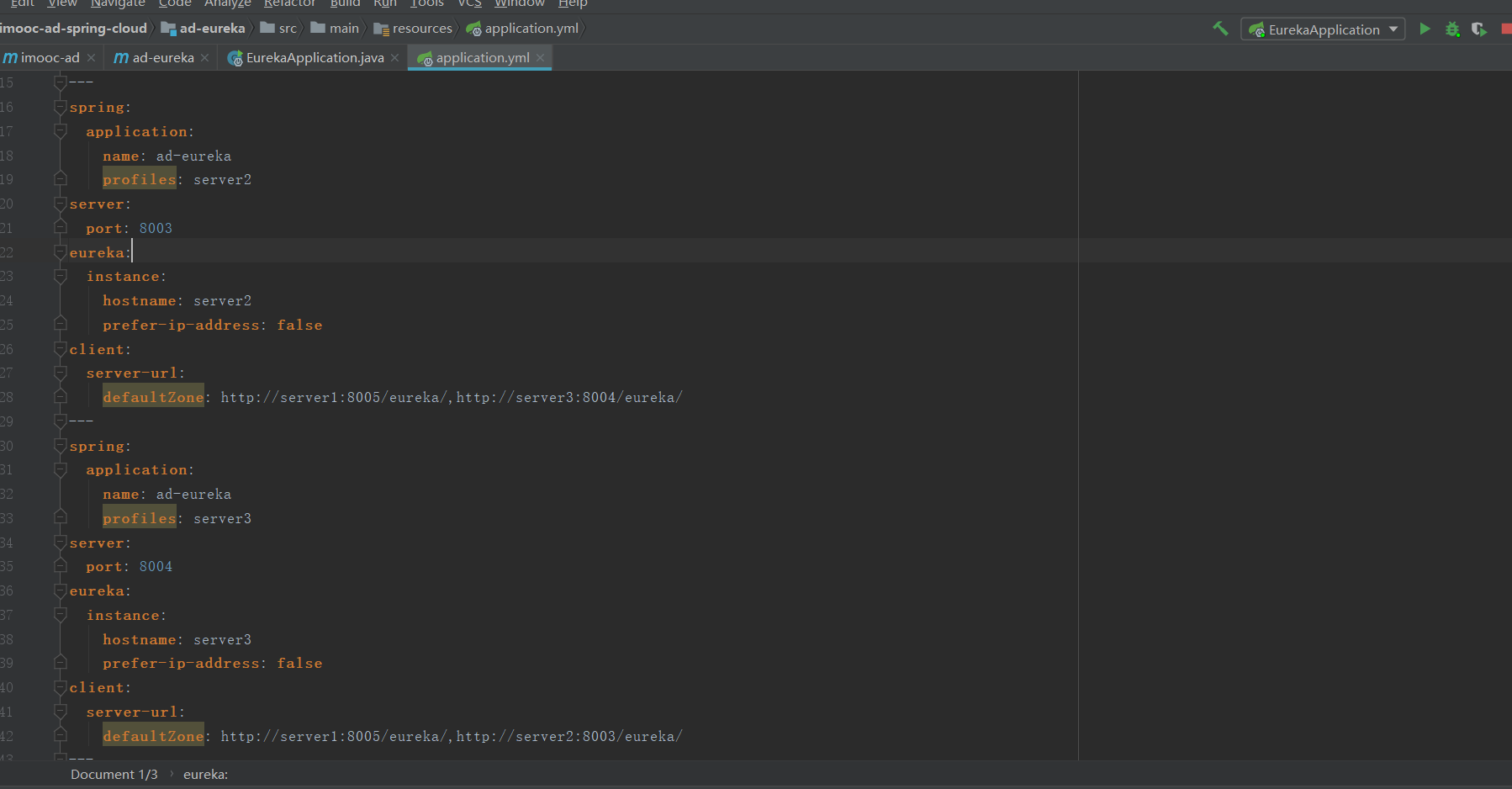The image size is (1512, 789).
Task: Click 'false' on line 25 prefer-ip-address
Action: [299, 326]
